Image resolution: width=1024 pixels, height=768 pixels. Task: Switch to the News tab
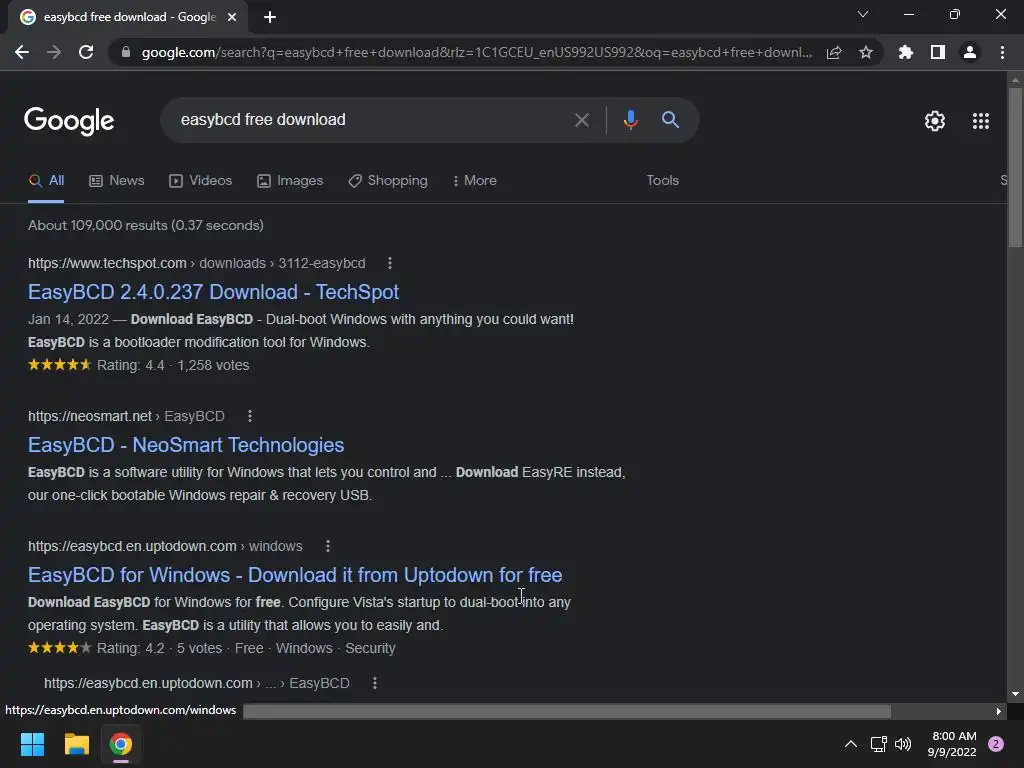(117, 181)
